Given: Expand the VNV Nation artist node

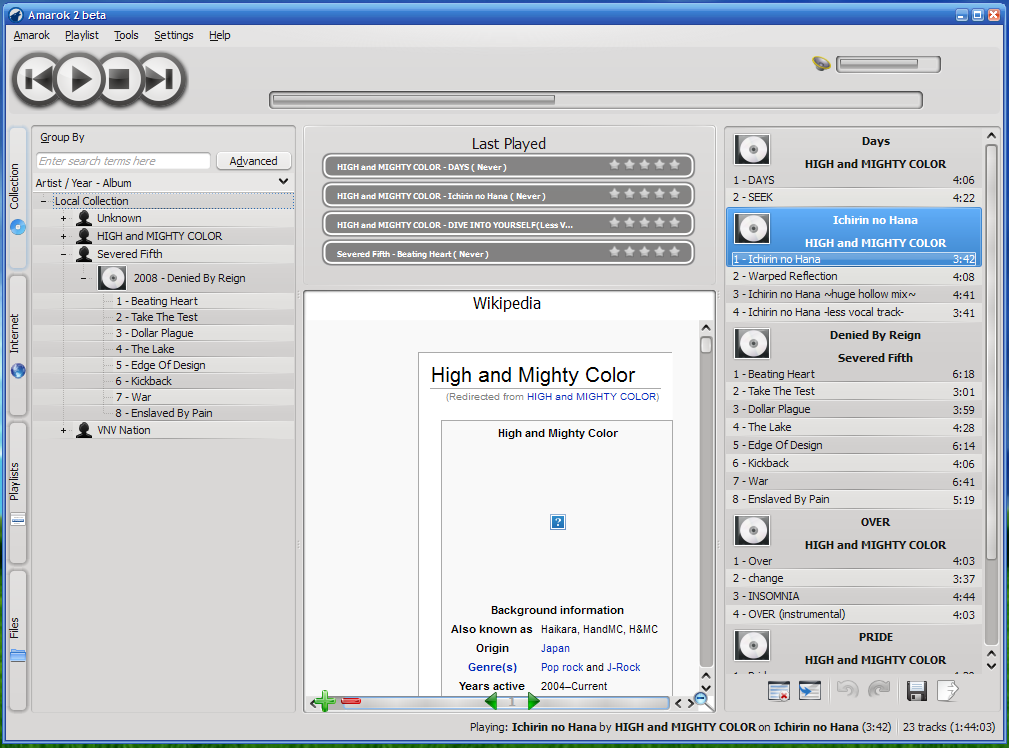Looking at the screenshot, I should click(63, 430).
